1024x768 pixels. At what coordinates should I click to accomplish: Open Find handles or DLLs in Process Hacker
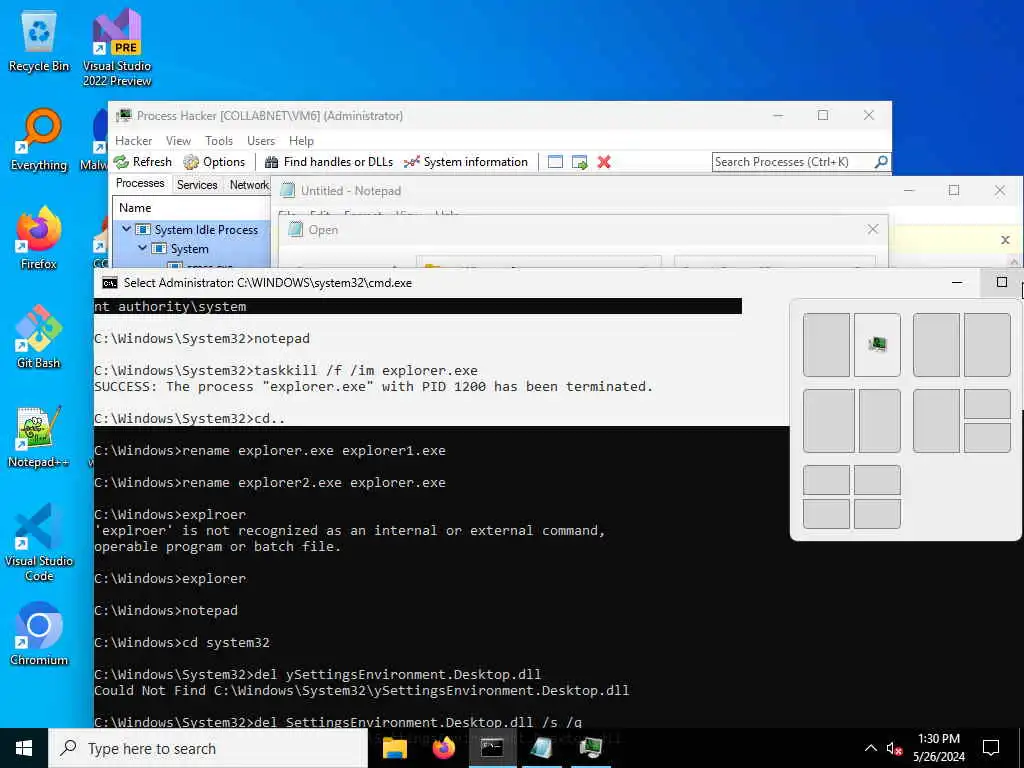[328, 162]
